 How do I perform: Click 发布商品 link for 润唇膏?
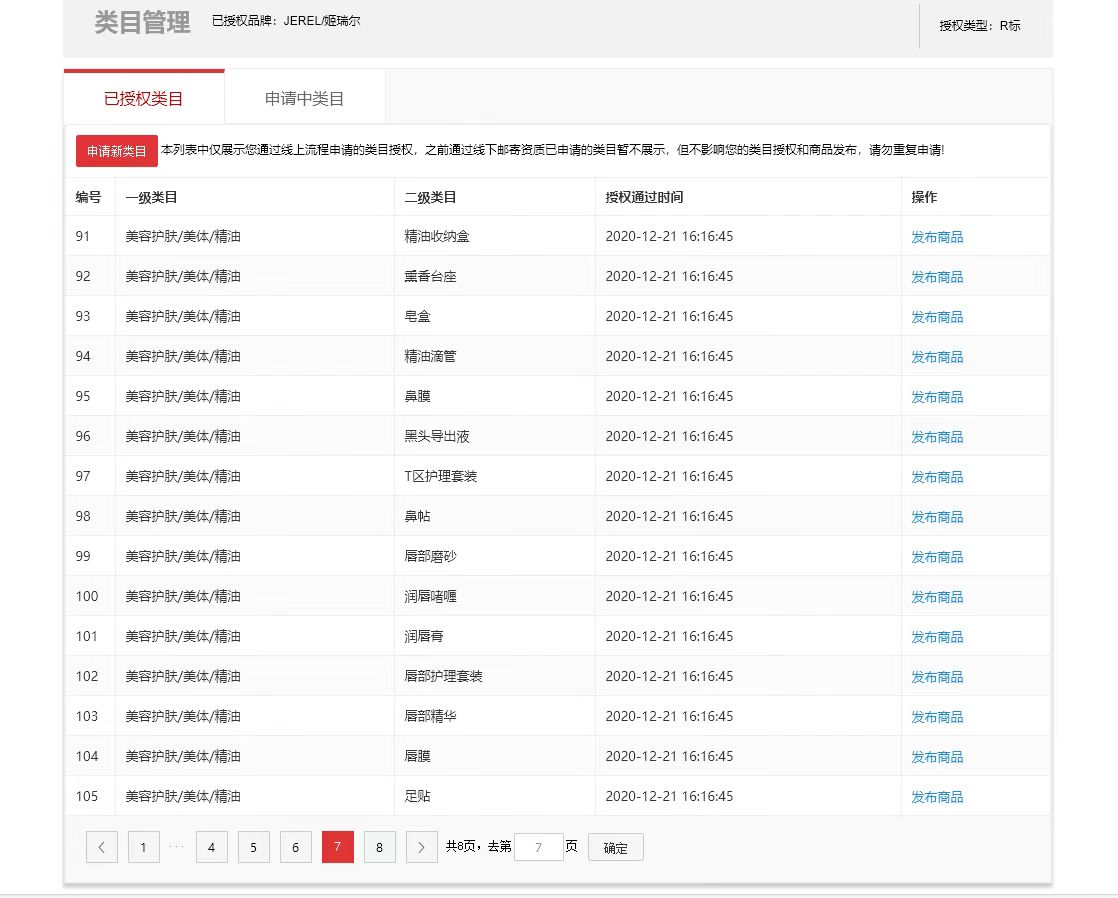937,637
